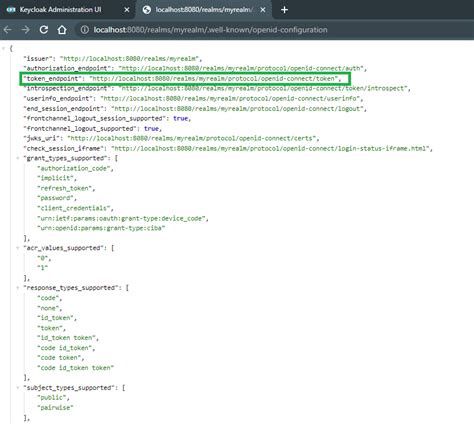View site info icon in address bar
Viewport: 474px width, 424px height.
click(85, 30)
